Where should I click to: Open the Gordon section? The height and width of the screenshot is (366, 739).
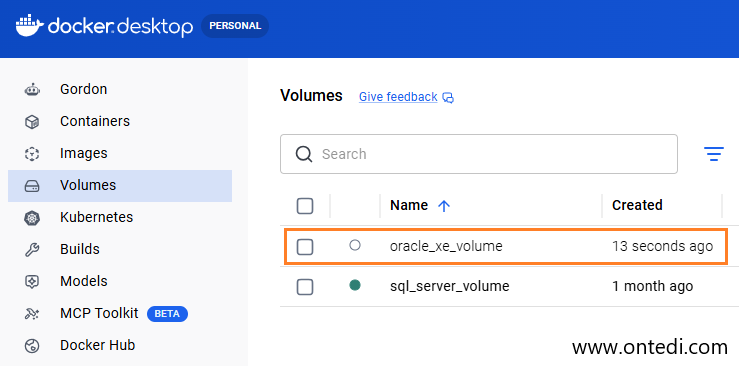(x=83, y=89)
